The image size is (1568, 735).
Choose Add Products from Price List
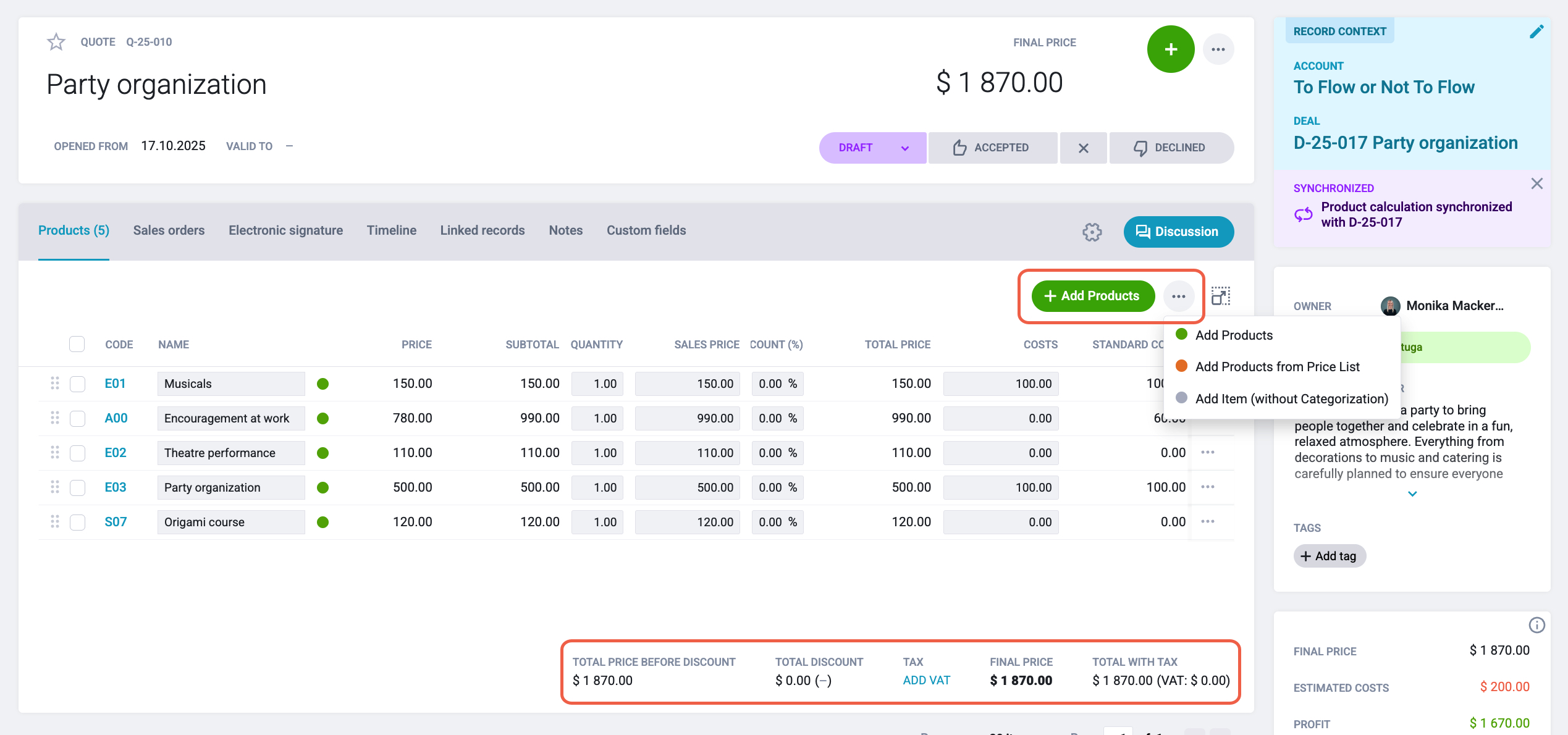pyautogui.click(x=1277, y=367)
